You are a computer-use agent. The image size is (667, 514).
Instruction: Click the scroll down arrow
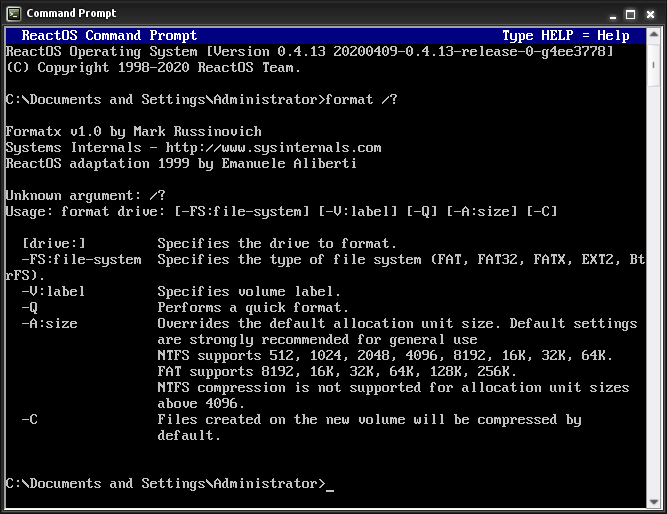tap(654, 501)
